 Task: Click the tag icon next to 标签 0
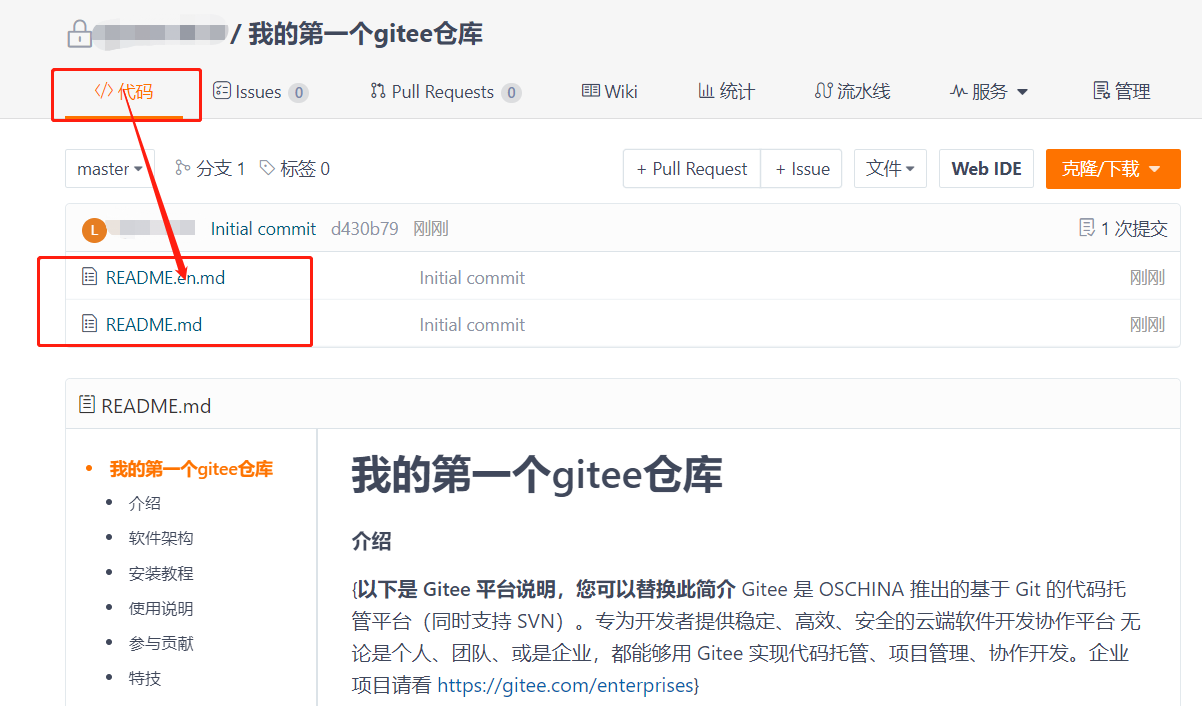(x=267, y=168)
